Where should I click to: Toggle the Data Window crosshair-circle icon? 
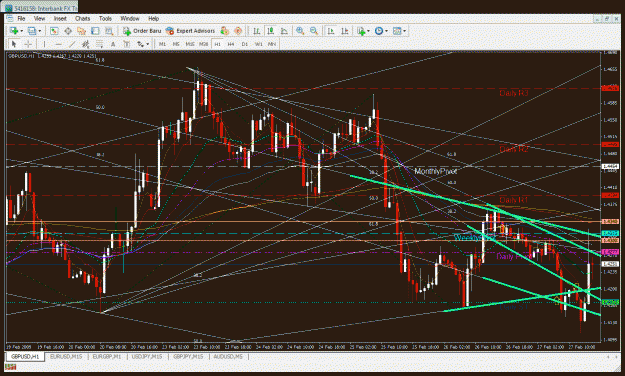(68, 31)
